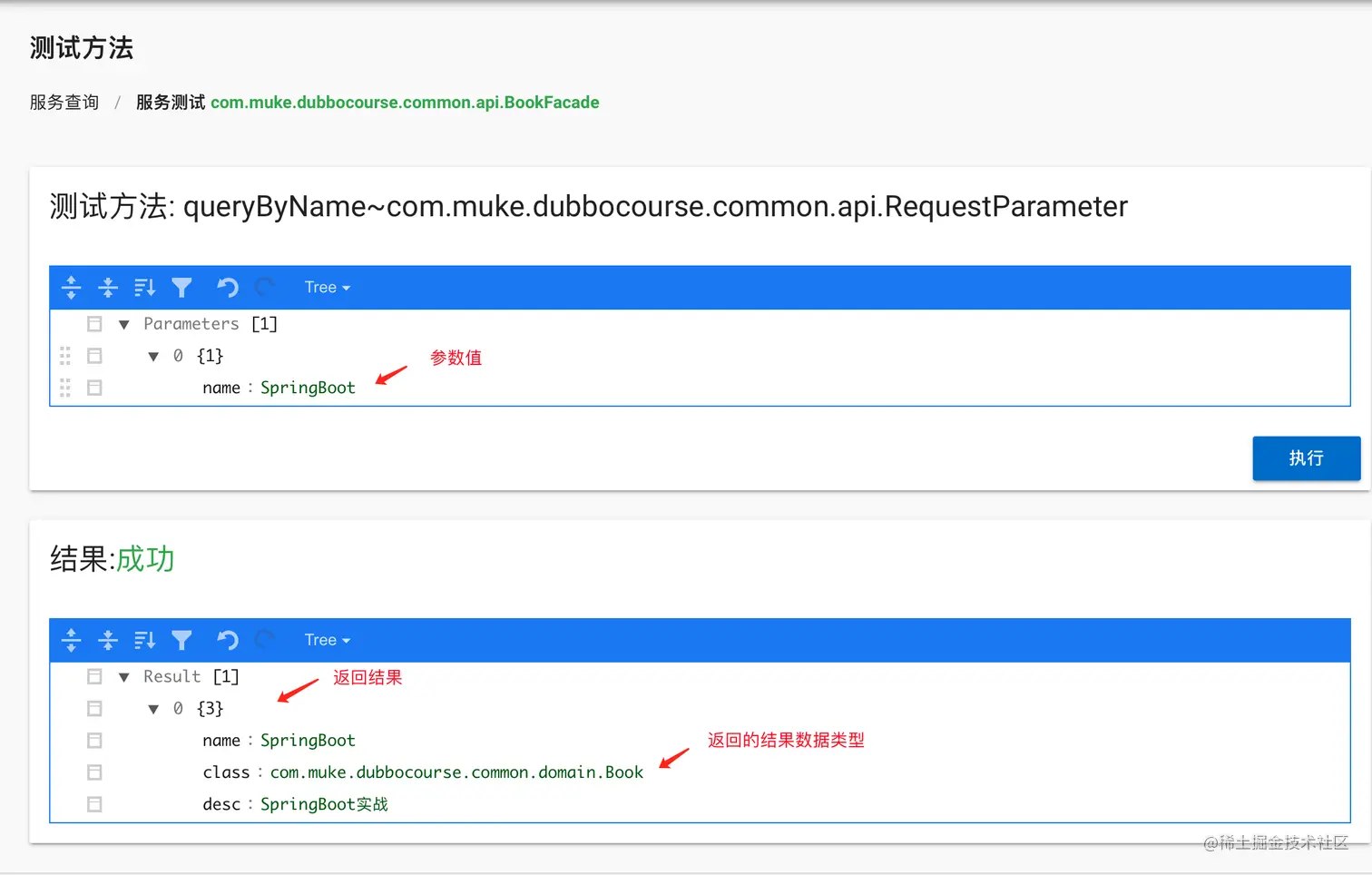Open context menu box for Parameters row
This screenshot has width=1372, height=875.
click(94, 324)
